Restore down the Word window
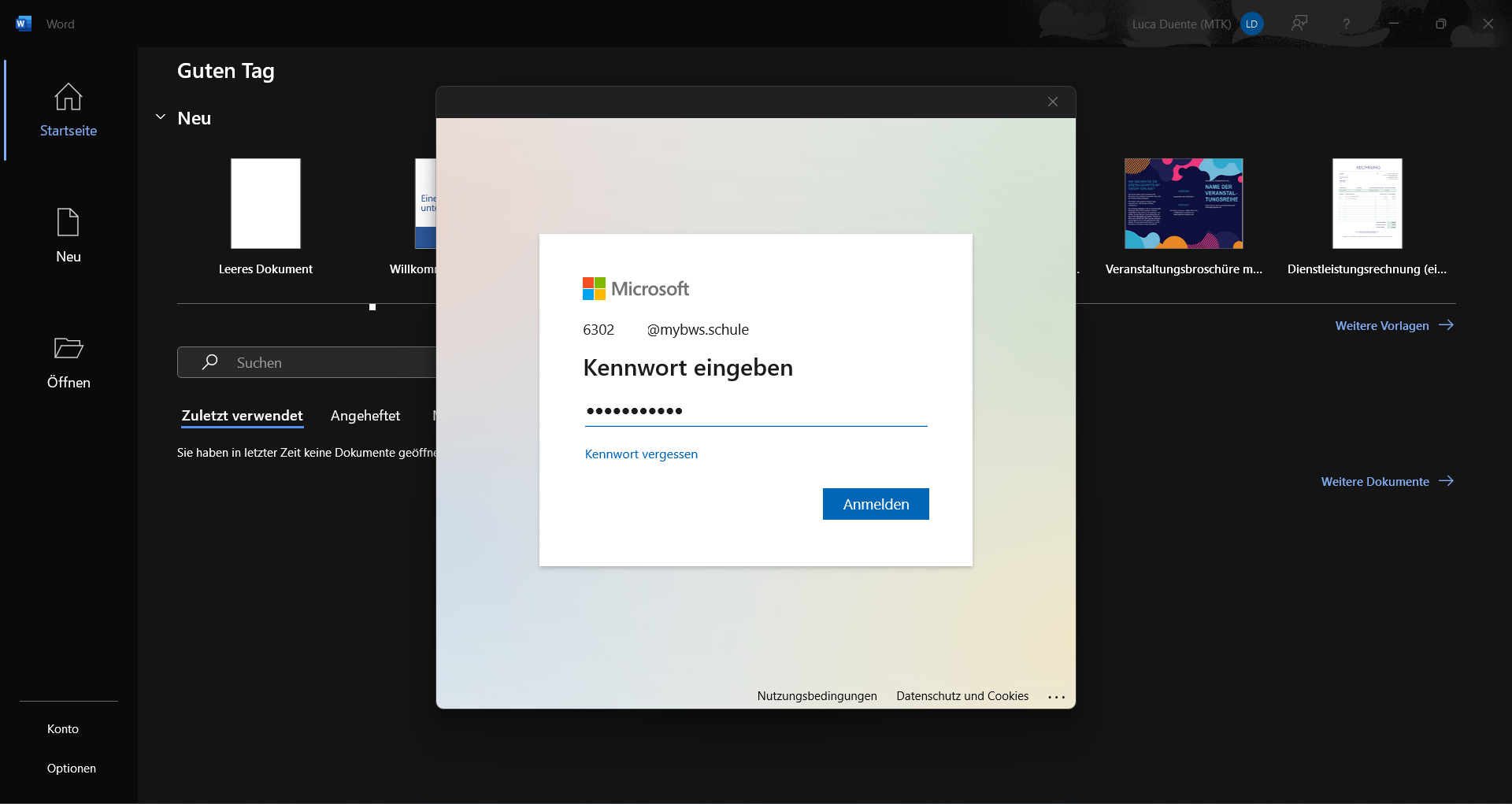This screenshot has height=804, width=1512. [x=1440, y=24]
